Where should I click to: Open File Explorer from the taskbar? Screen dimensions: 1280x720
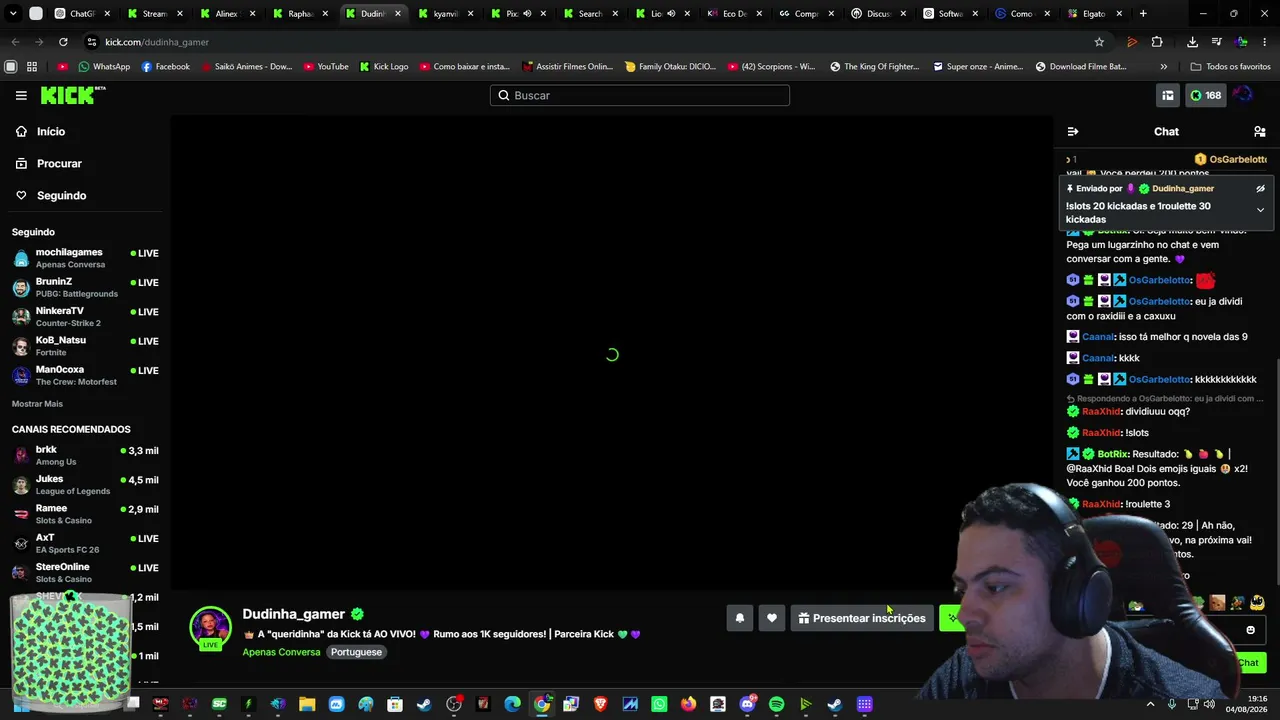click(307, 704)
